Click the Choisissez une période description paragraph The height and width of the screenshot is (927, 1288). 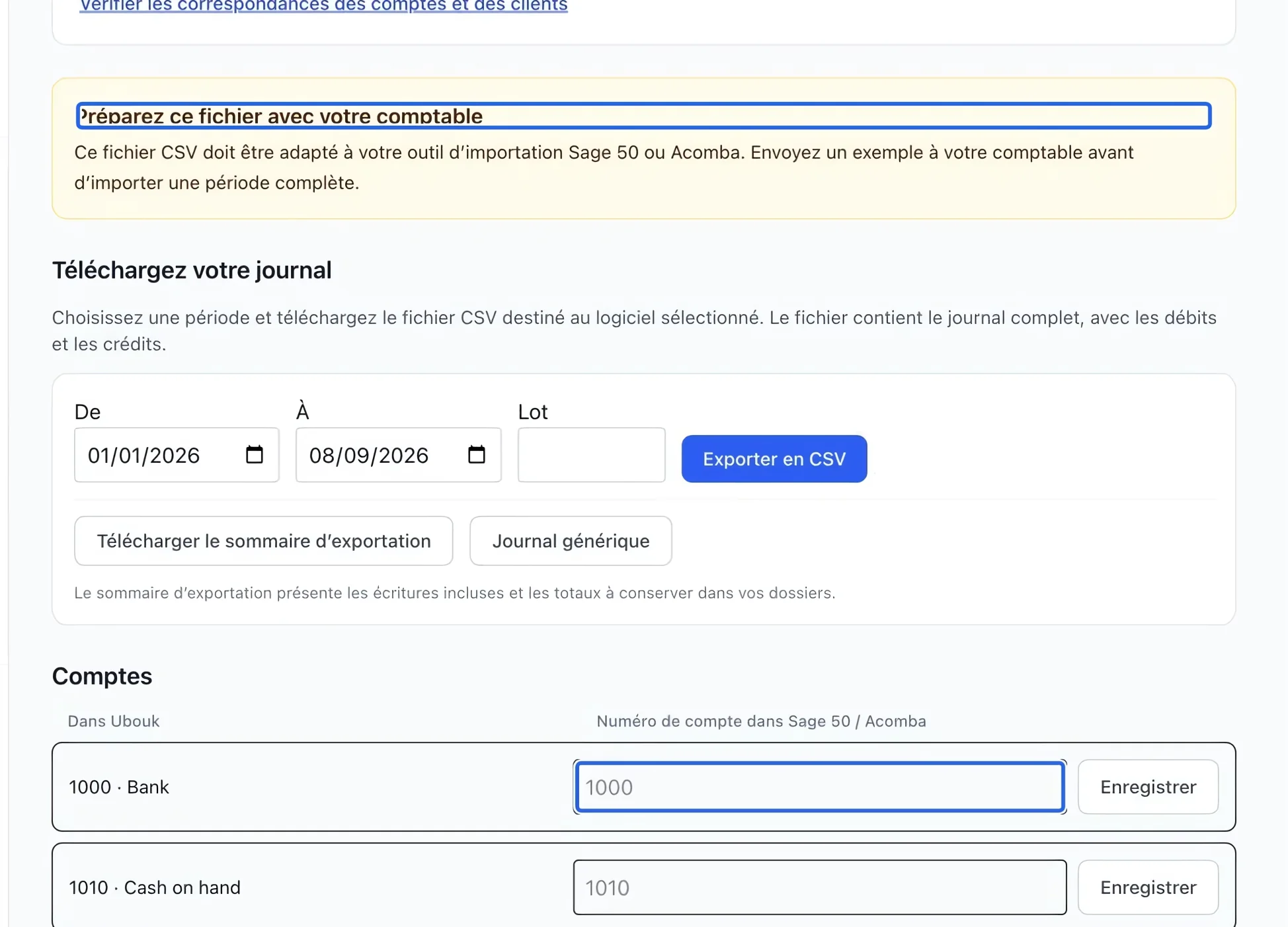pos(634,331)
